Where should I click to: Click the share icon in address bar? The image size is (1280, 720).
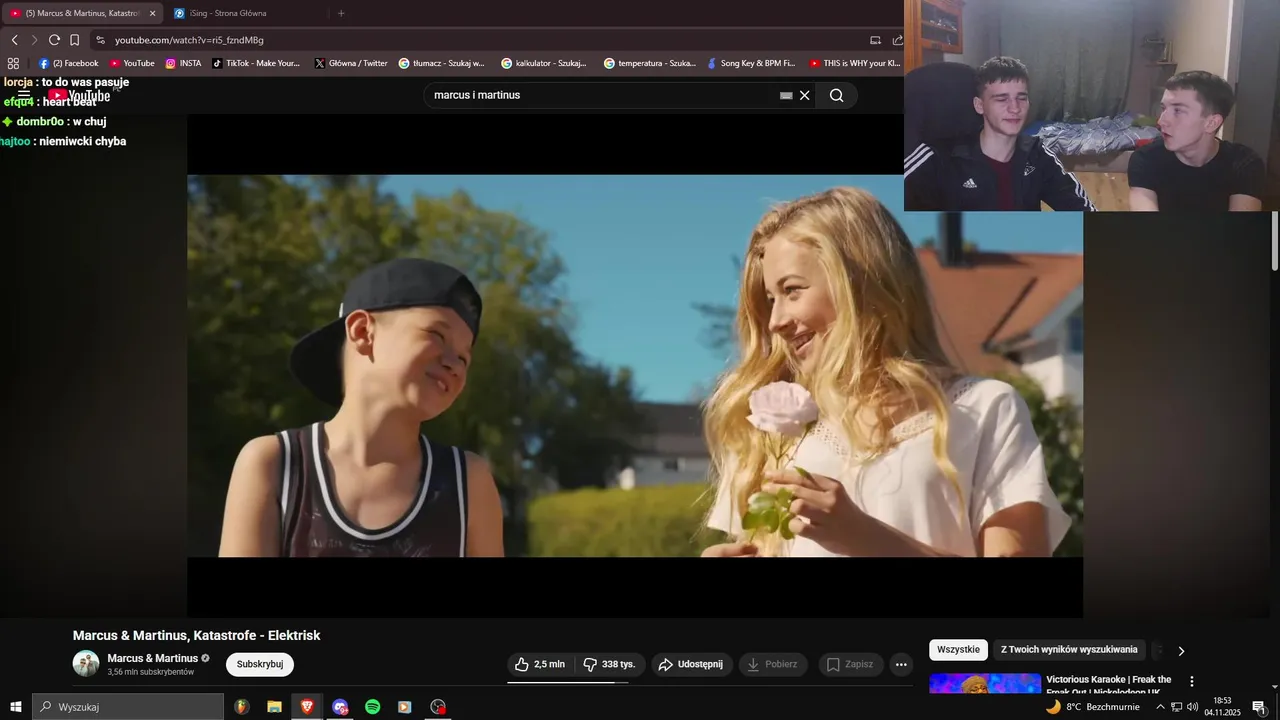click(897, 40)
